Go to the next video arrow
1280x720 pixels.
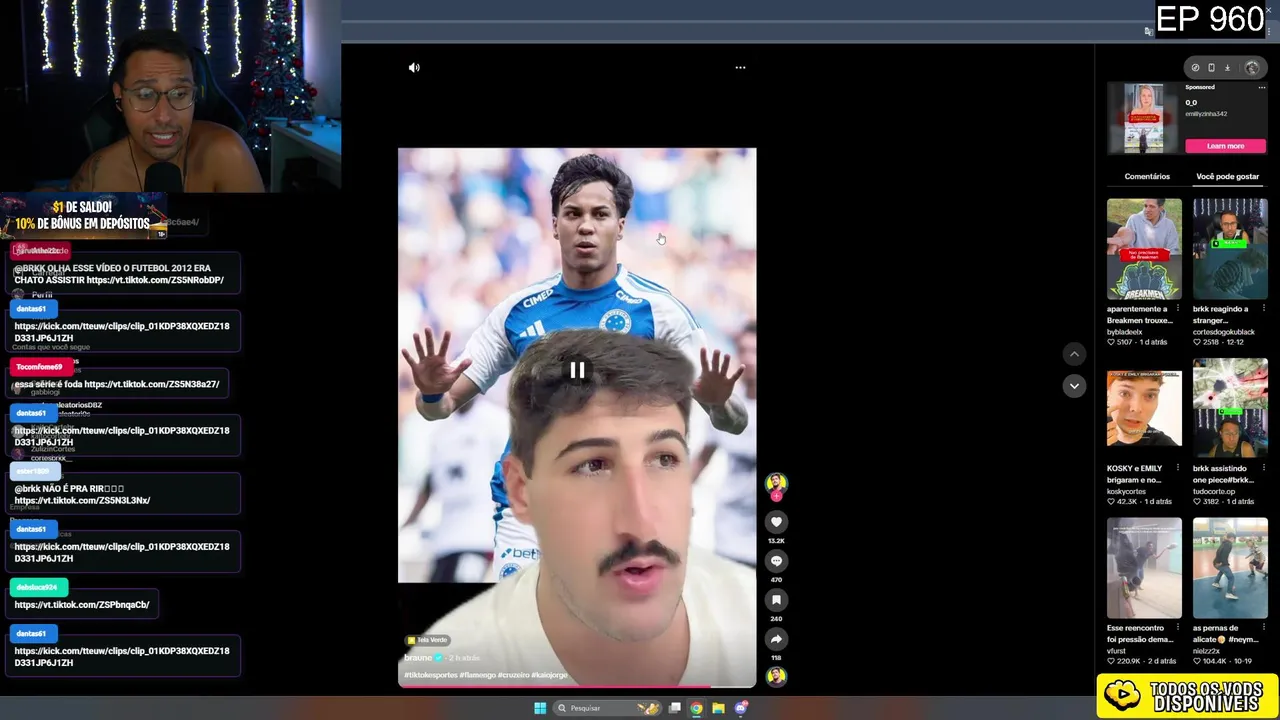(x=1074, y=386)
